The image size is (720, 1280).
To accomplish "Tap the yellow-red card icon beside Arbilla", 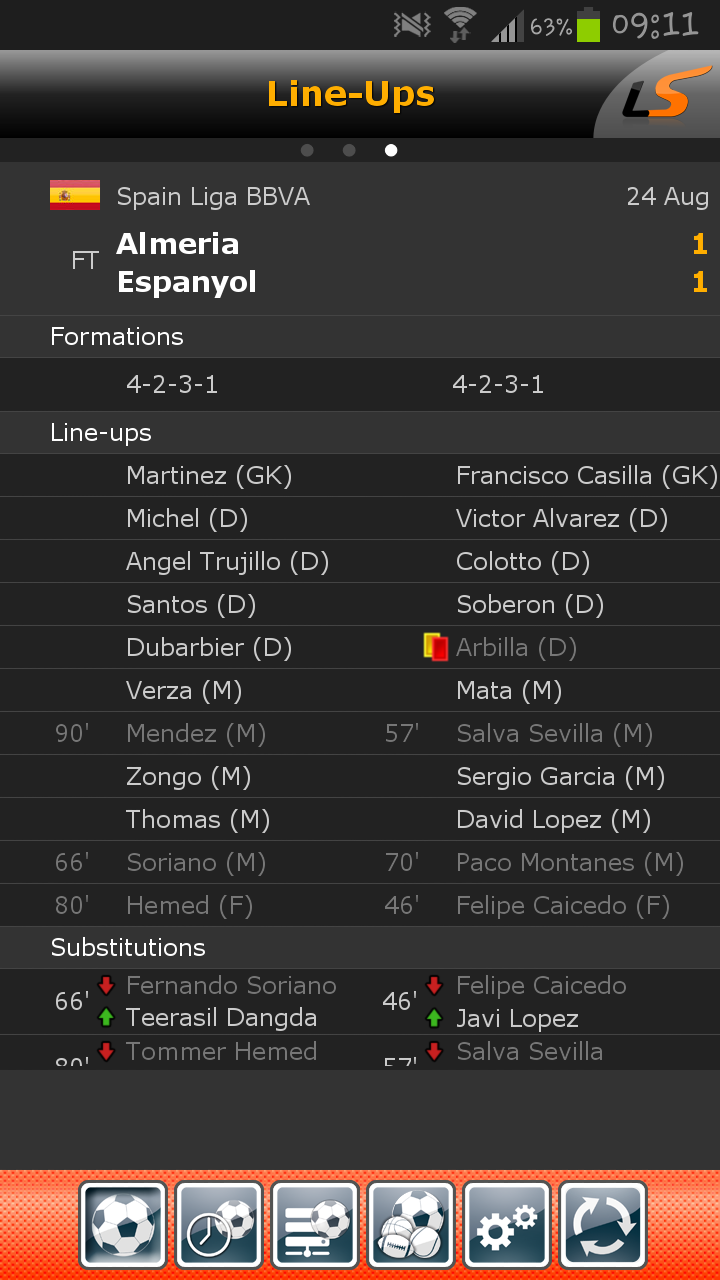I will (436, 647).
